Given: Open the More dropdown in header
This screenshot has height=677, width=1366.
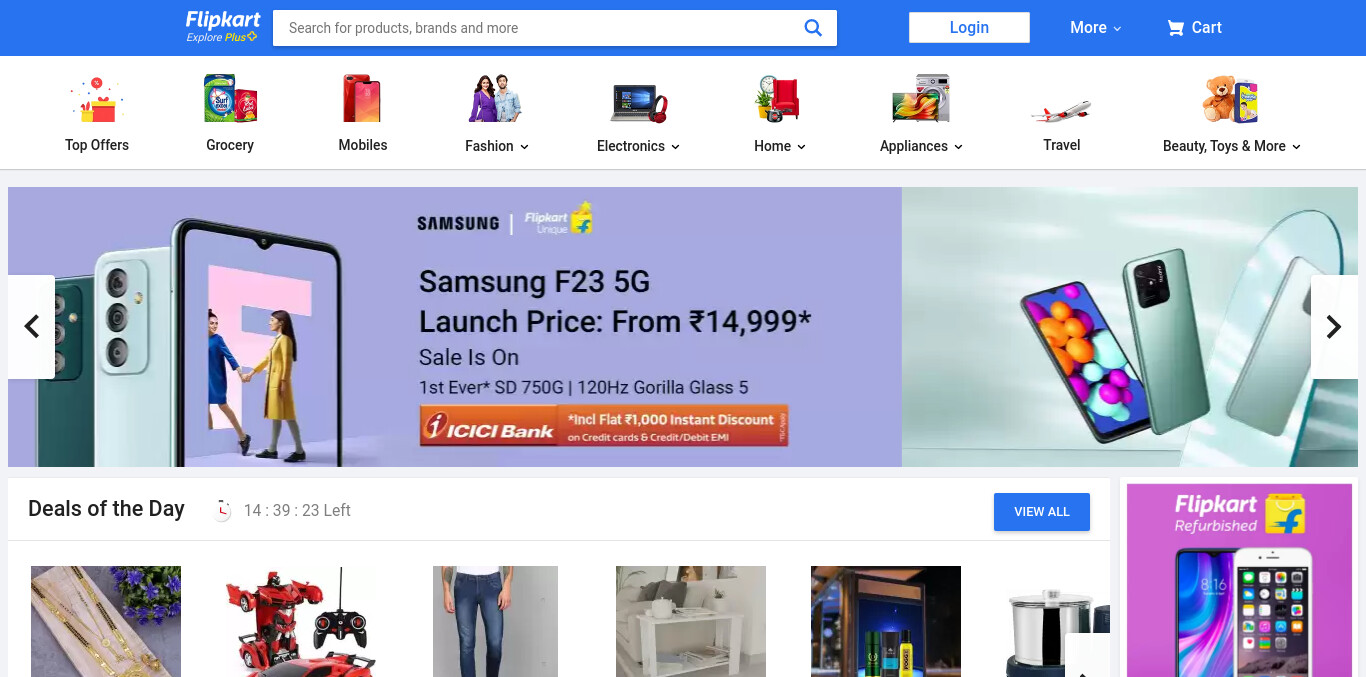Looking at the screenshot, I should (1095, 28).
